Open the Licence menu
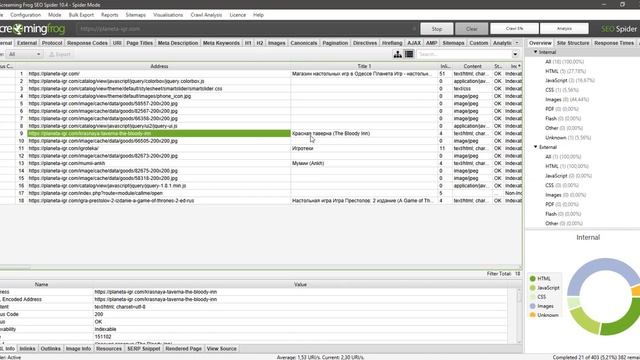Image resolution: width=640 pixels, height=360 pixels. tap(238, 15)
